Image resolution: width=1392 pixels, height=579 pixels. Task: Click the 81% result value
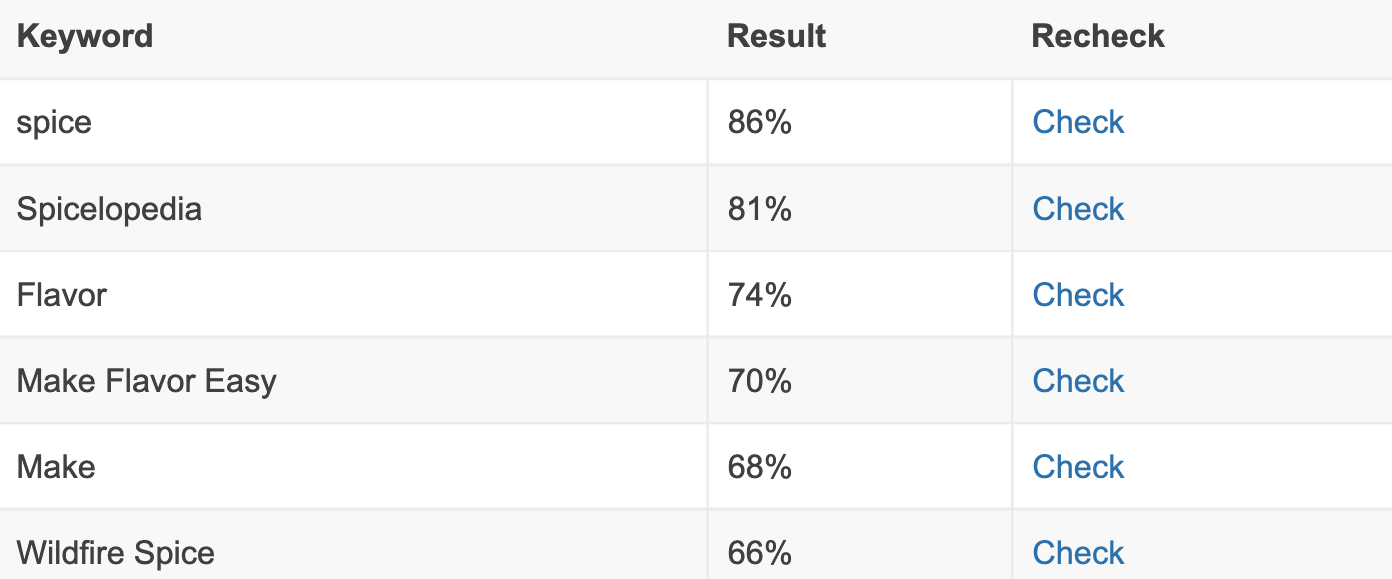(760, 209)
